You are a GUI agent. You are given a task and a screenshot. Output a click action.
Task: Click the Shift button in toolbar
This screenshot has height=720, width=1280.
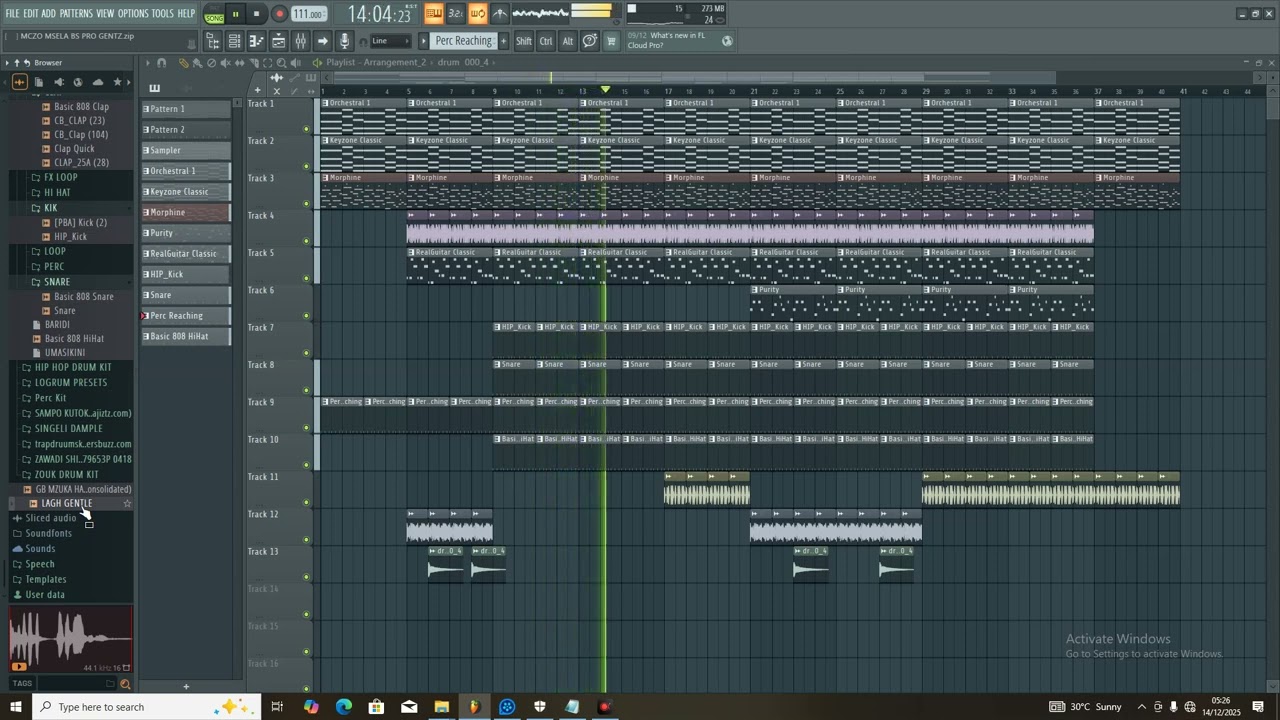(x=524, y=41)
